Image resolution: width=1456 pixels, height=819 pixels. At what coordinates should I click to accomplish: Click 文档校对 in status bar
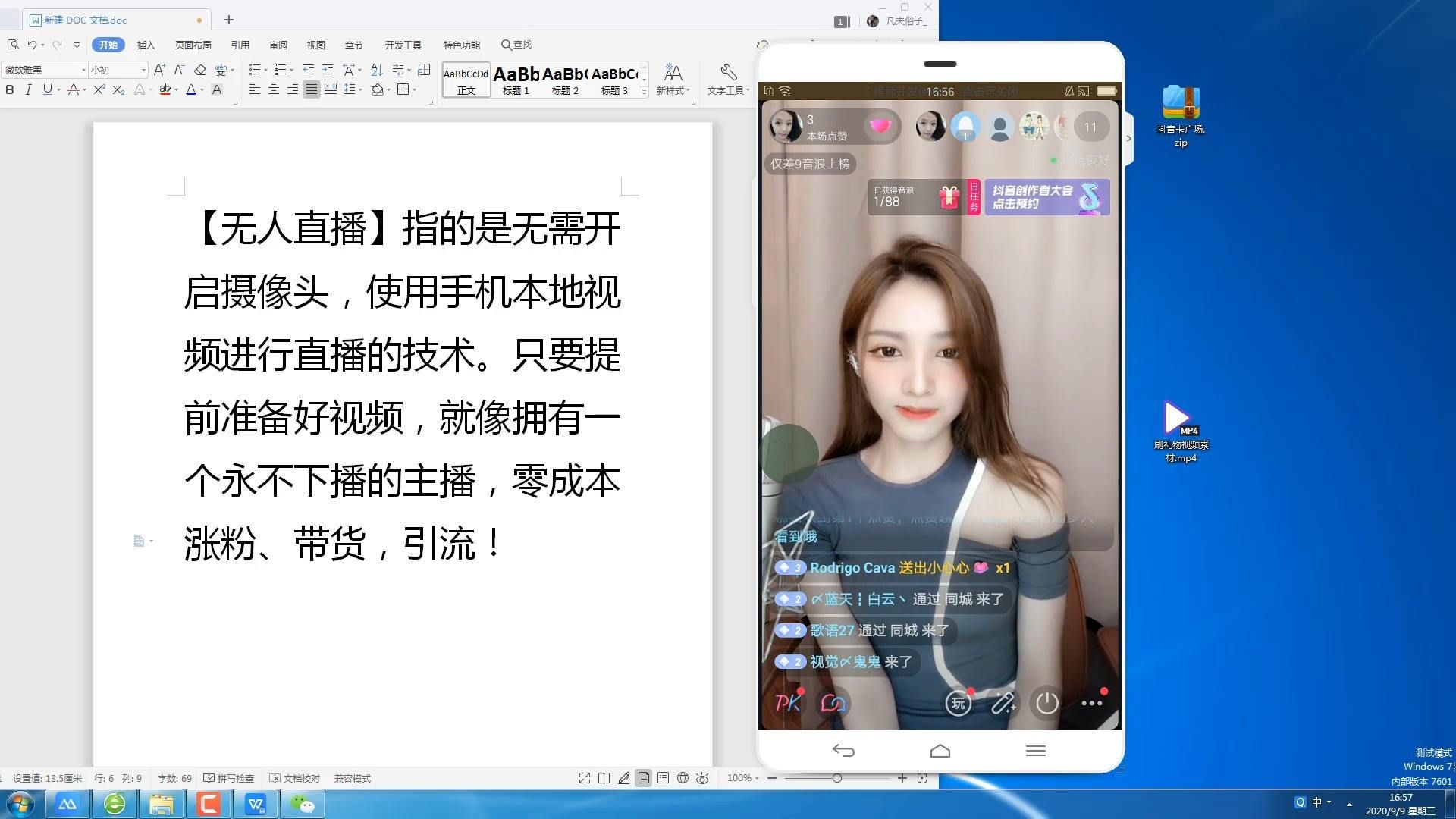tap(295, 778)
